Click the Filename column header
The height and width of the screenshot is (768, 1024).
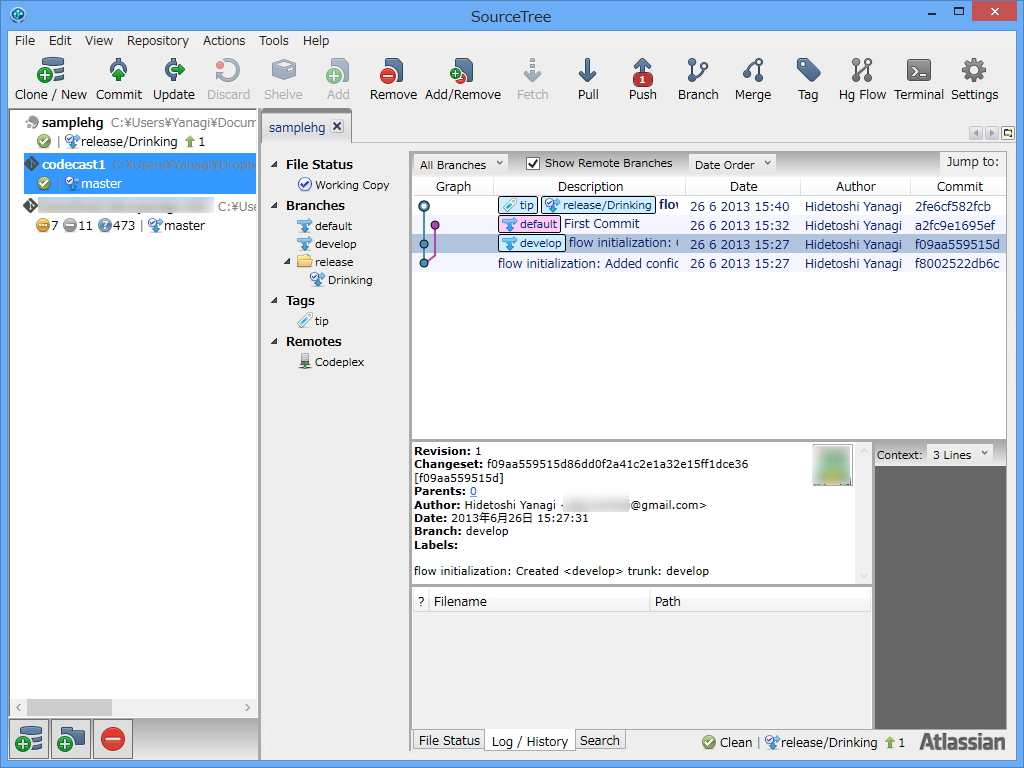[540, 601]
